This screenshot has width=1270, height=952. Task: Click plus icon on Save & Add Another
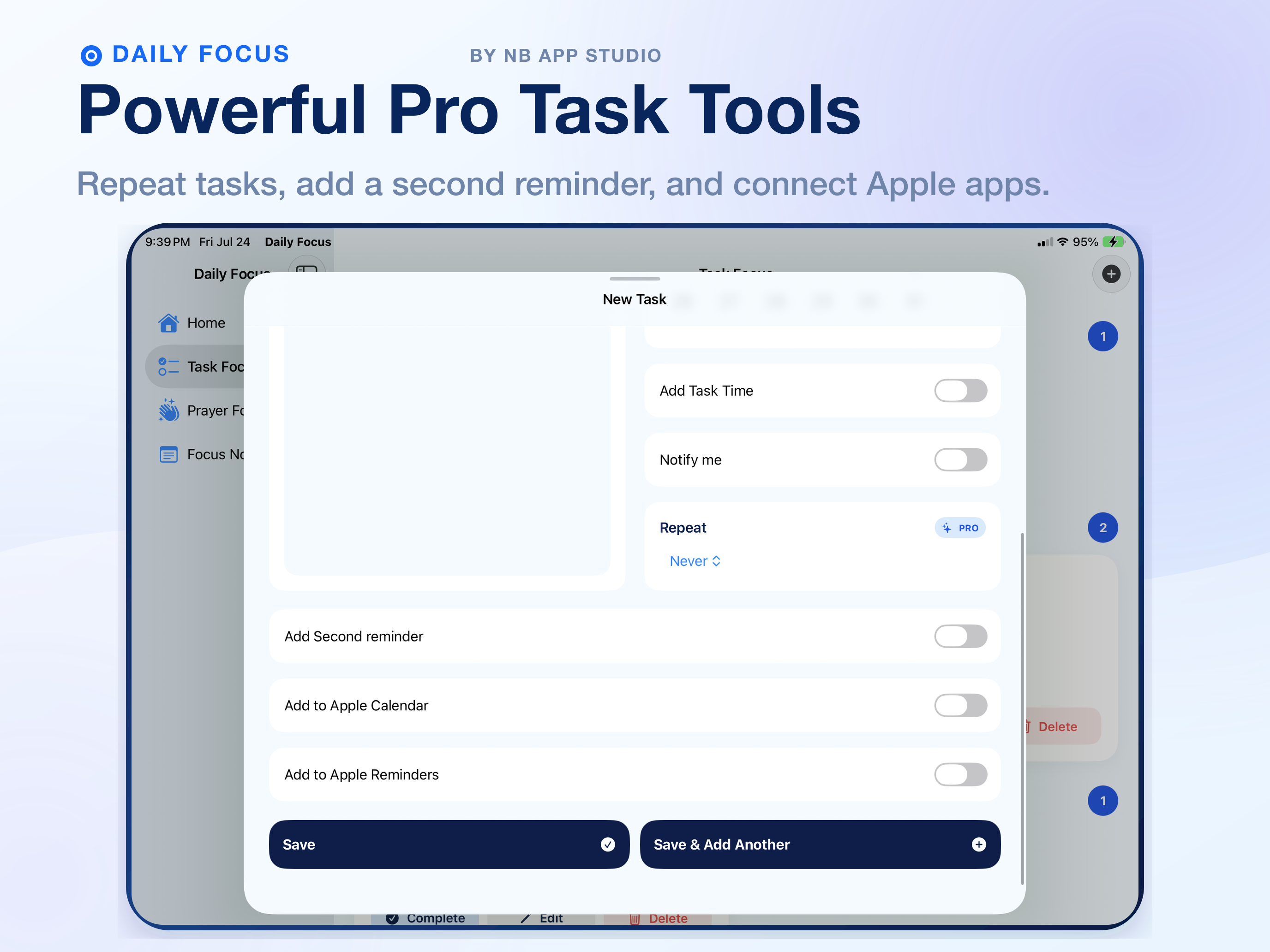click(x=978, y=845)
